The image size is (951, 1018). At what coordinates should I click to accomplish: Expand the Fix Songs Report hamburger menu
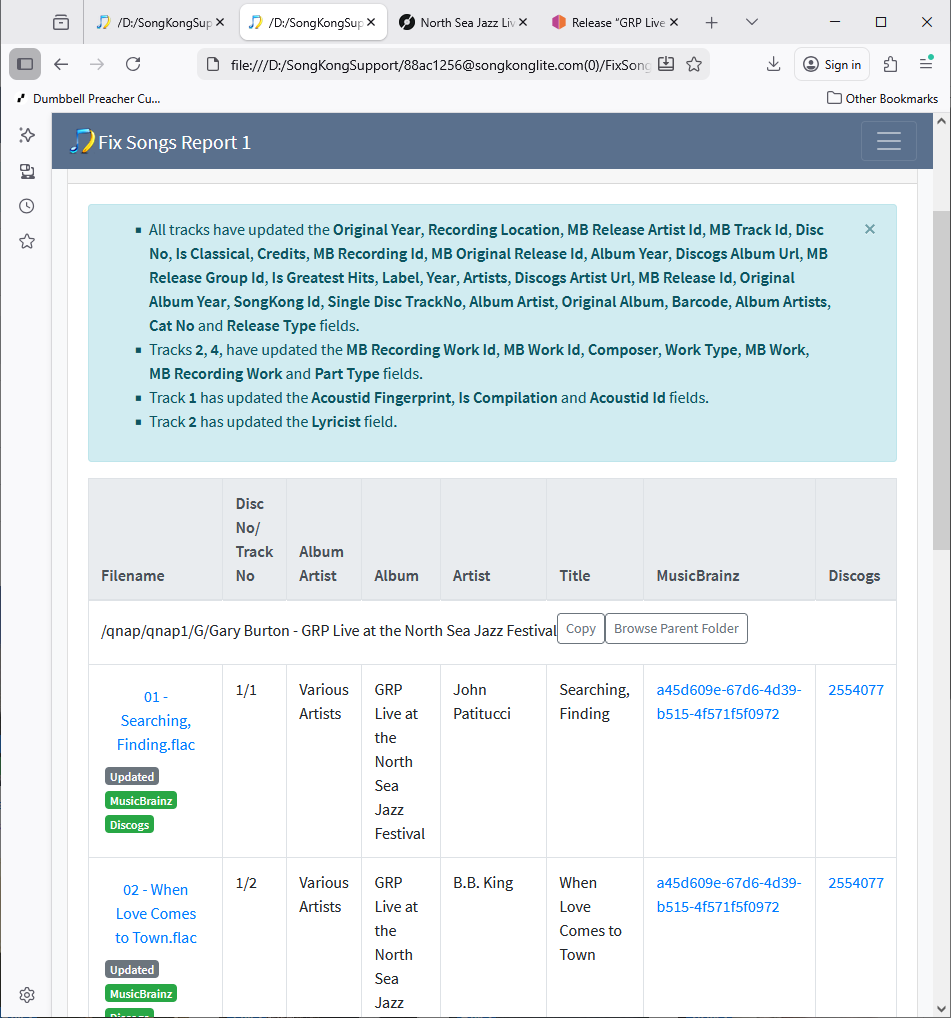[888, 142]
